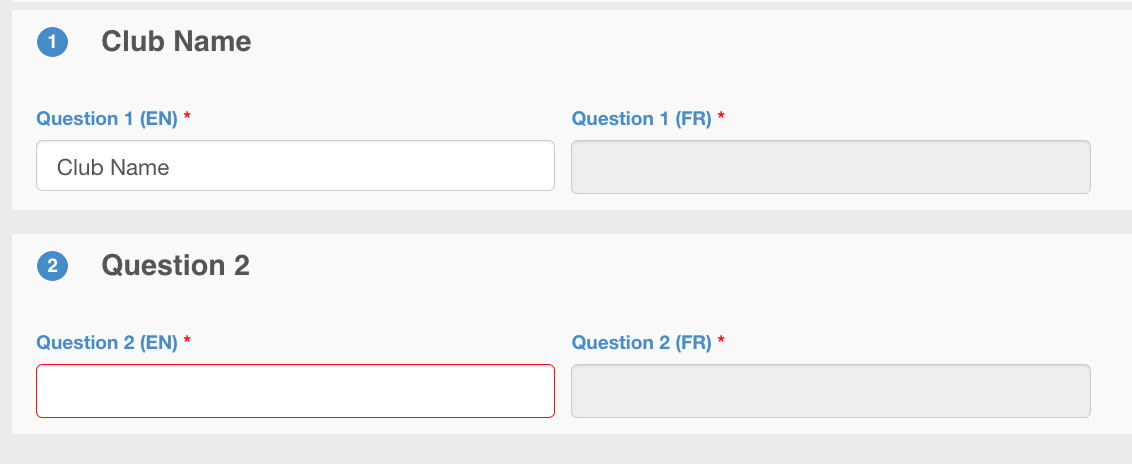1132x464 pixels.
Task: Focus the field containing Club Name text
Action: coord(295,166)
